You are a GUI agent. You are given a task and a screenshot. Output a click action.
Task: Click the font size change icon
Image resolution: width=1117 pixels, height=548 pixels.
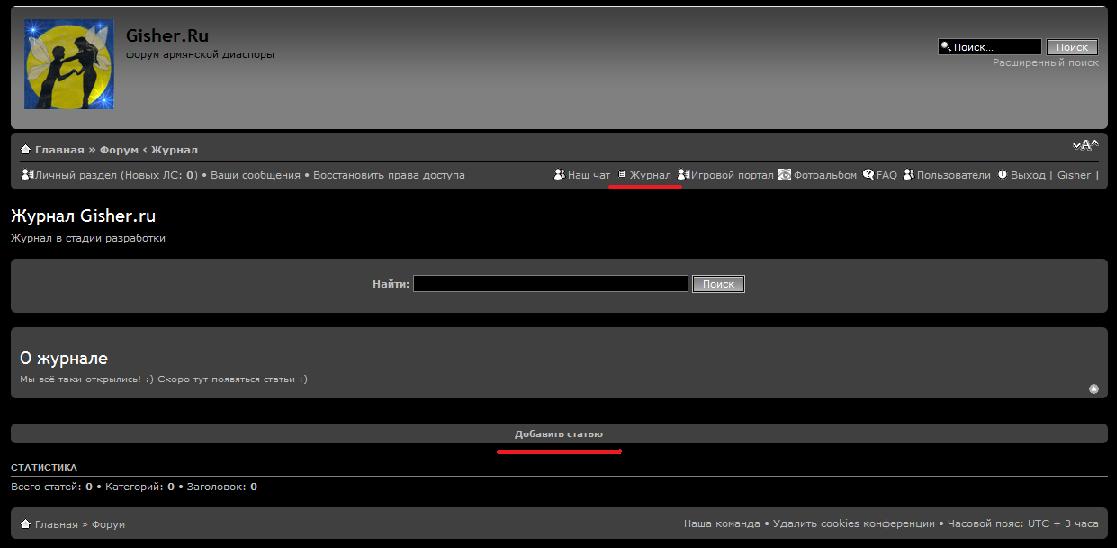(1085, 146)
